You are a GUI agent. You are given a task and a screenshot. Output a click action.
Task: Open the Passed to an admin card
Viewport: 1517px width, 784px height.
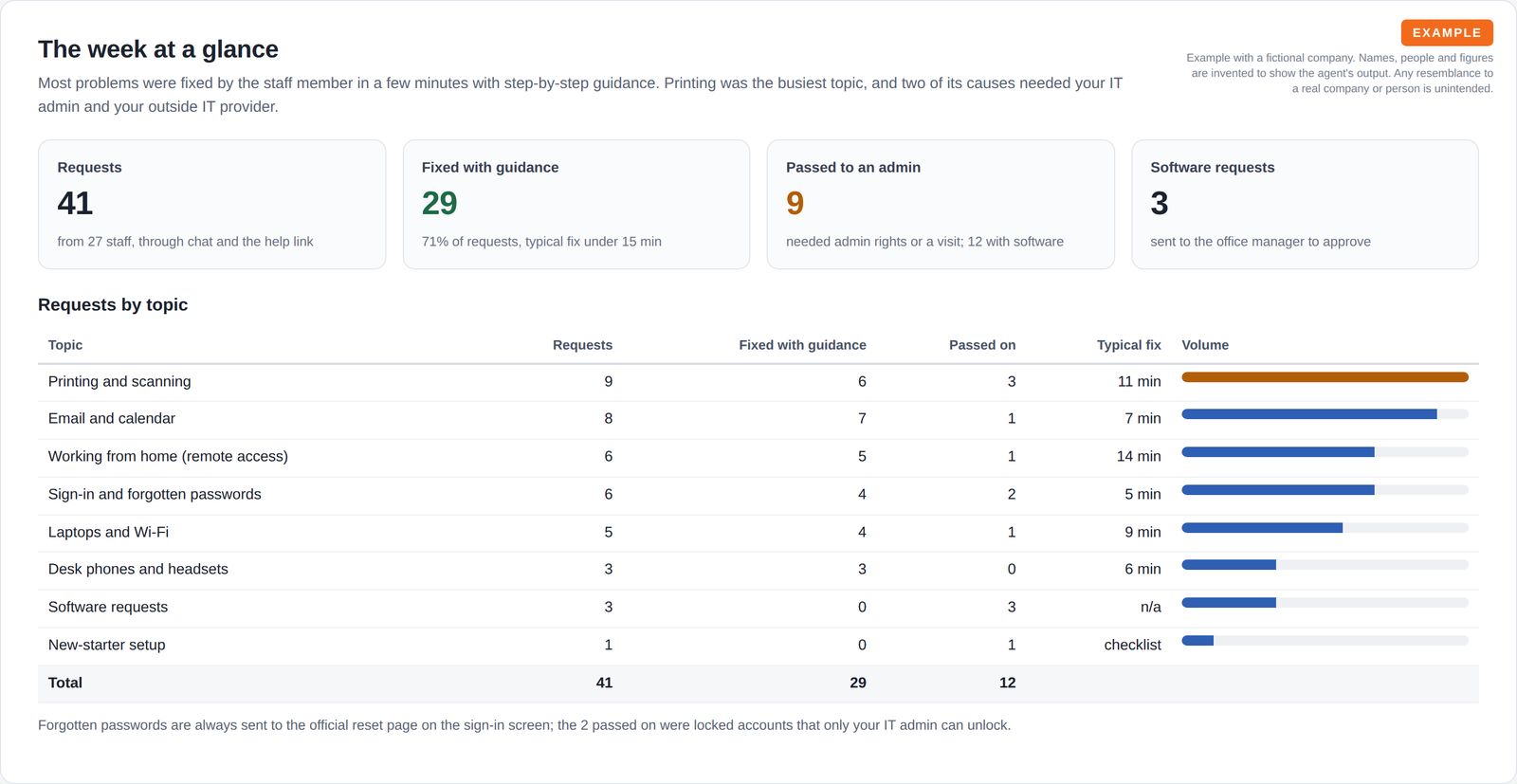pos(941,205)
